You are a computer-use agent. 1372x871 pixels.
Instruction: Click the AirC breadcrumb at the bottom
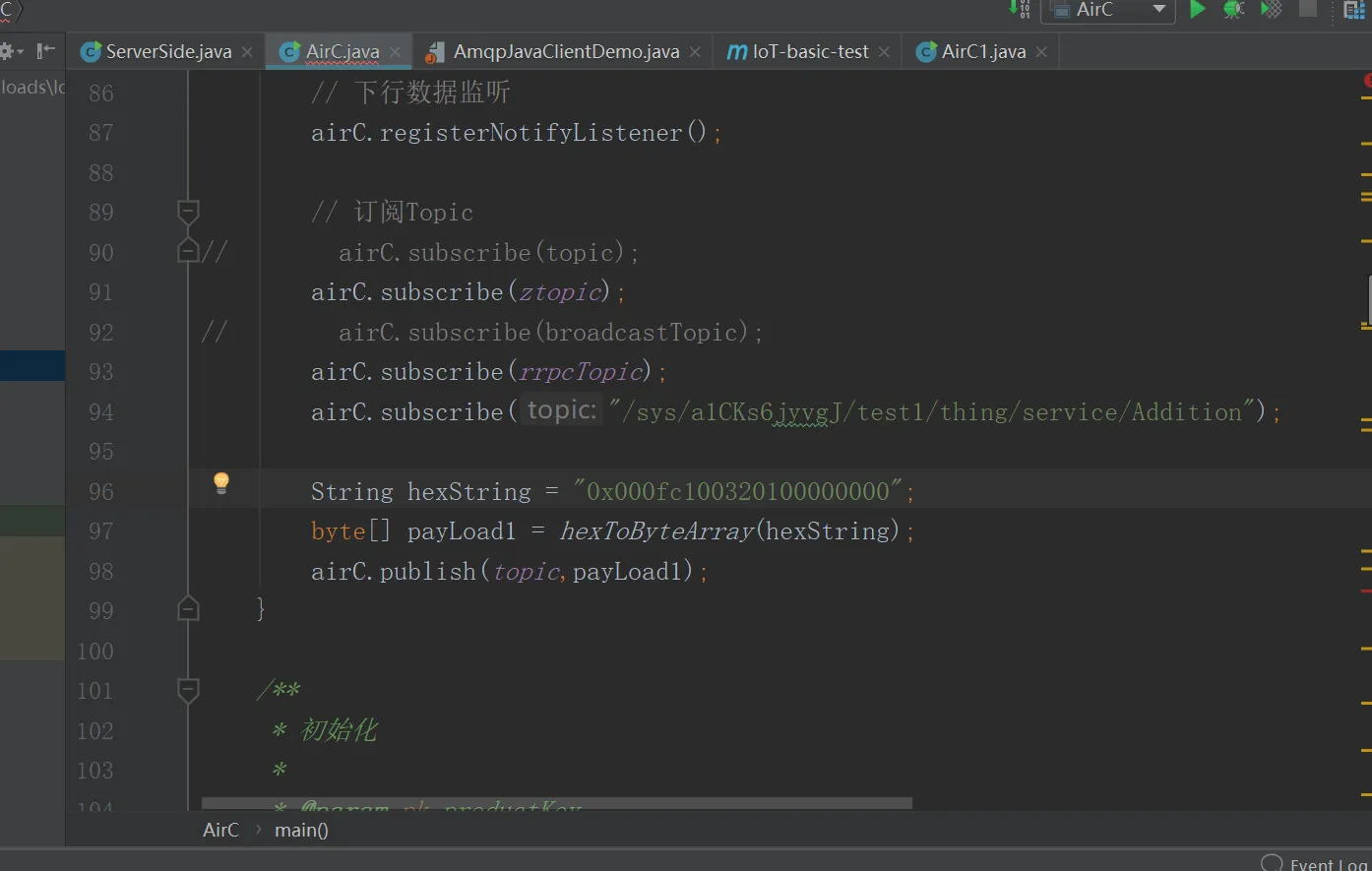[x=220, y=831]
